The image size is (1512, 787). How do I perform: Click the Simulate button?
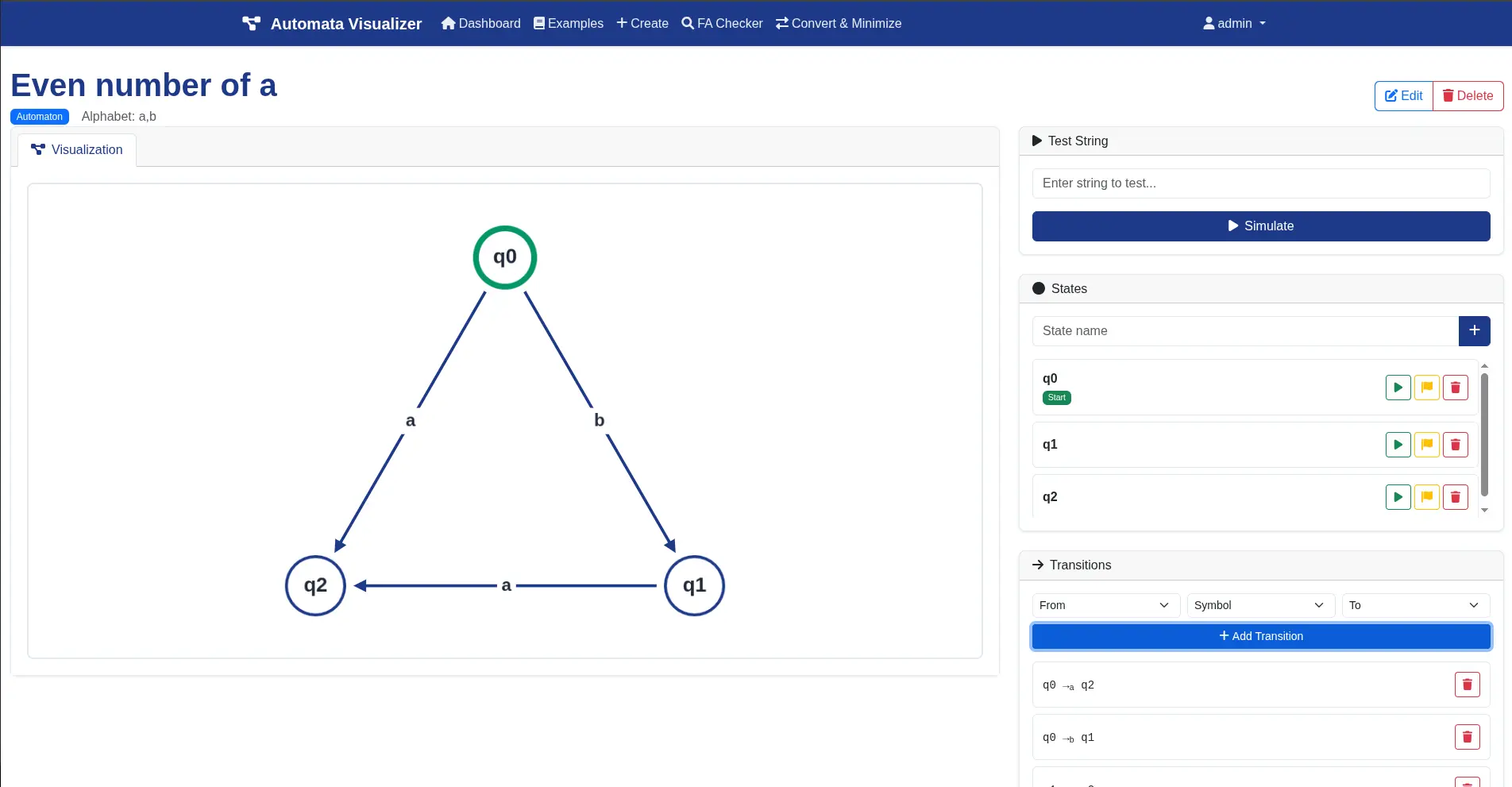click(1261, 226)
